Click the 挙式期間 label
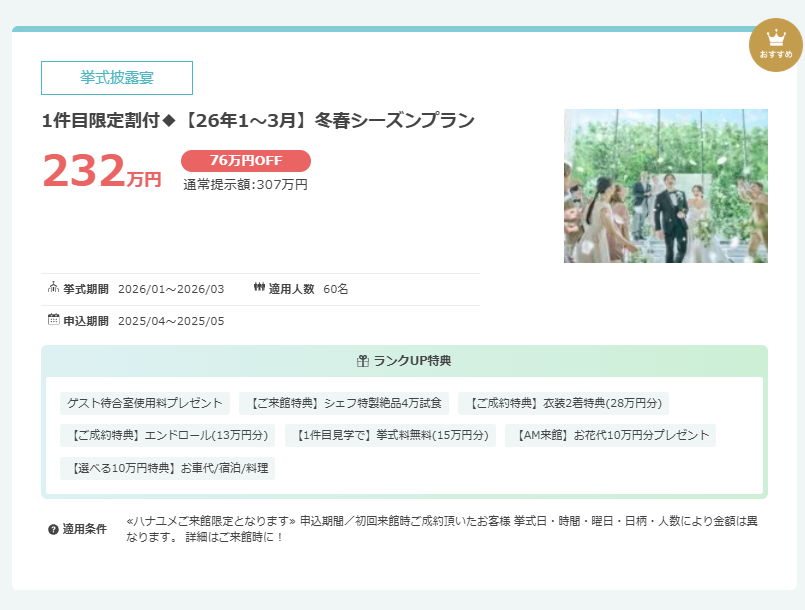The image size is (805, 610). tap(86, 289)
